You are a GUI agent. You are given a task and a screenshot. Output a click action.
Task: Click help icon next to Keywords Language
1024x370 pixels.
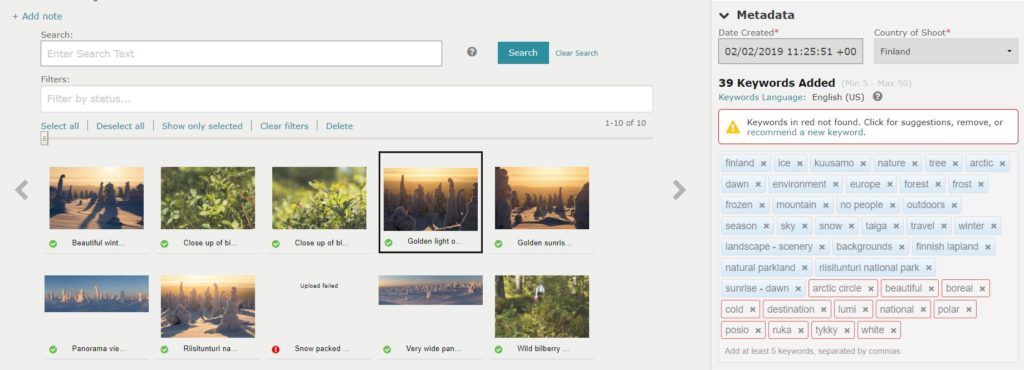pyautogui.click(x=878, y=97)
